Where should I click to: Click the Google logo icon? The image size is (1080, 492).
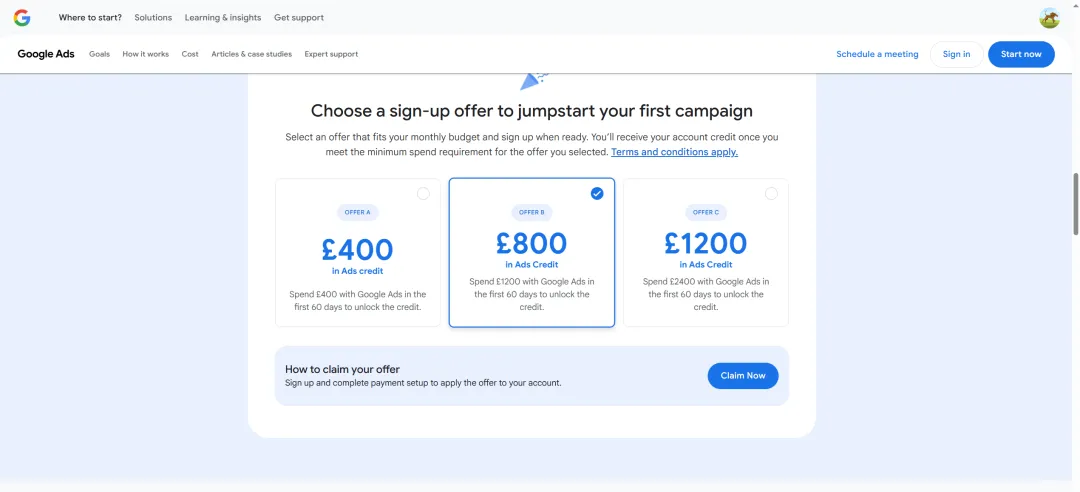(22, 18)
